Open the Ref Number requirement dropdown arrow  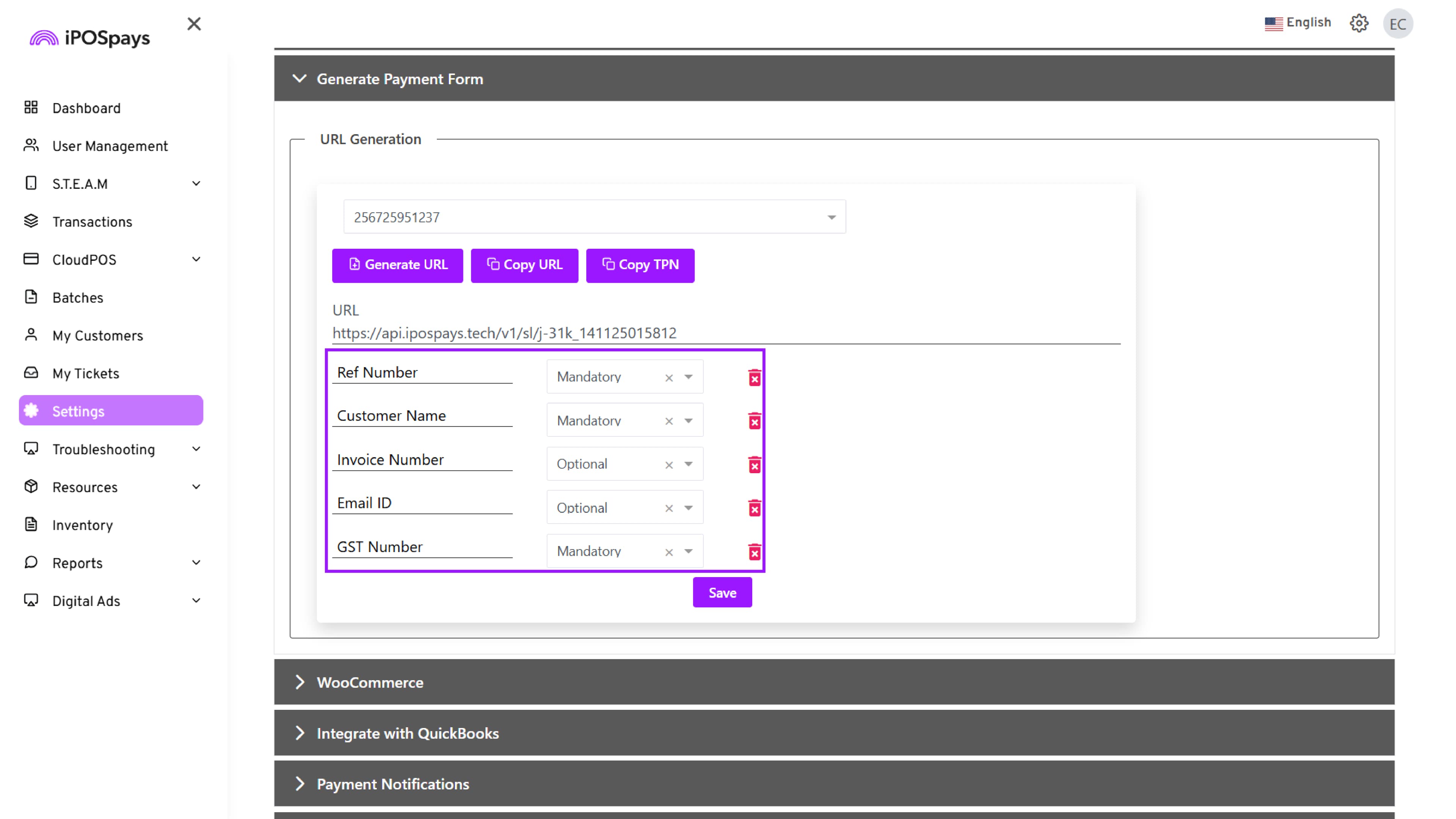click(x=689, y=377)
